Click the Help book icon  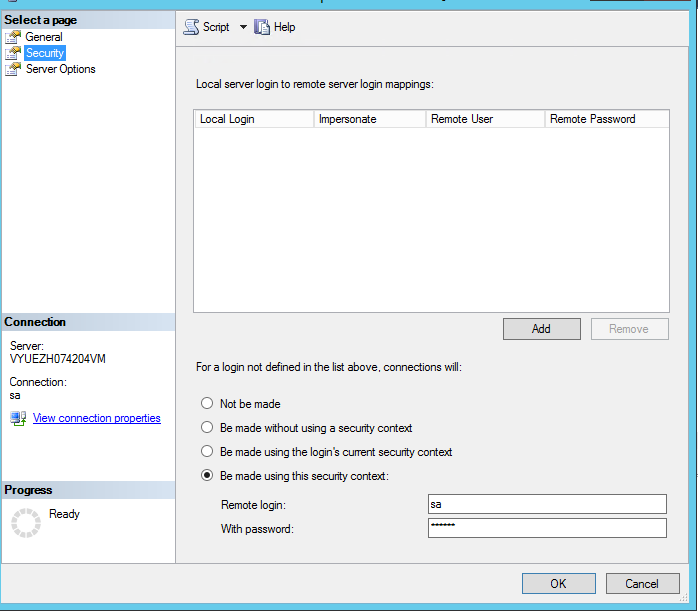click(262, 27)
